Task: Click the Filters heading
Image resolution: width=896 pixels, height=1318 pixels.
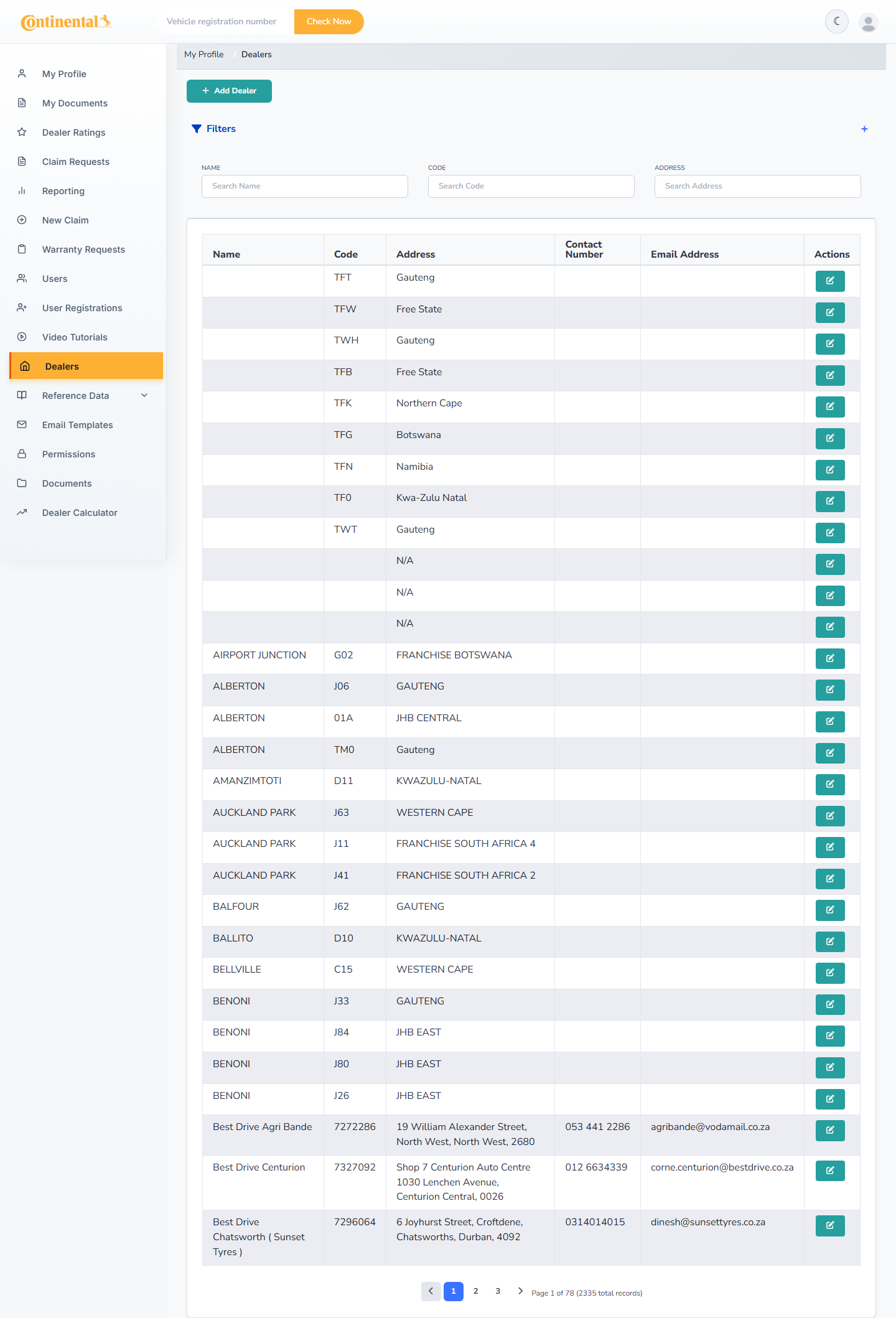Action: coord(214,129)
